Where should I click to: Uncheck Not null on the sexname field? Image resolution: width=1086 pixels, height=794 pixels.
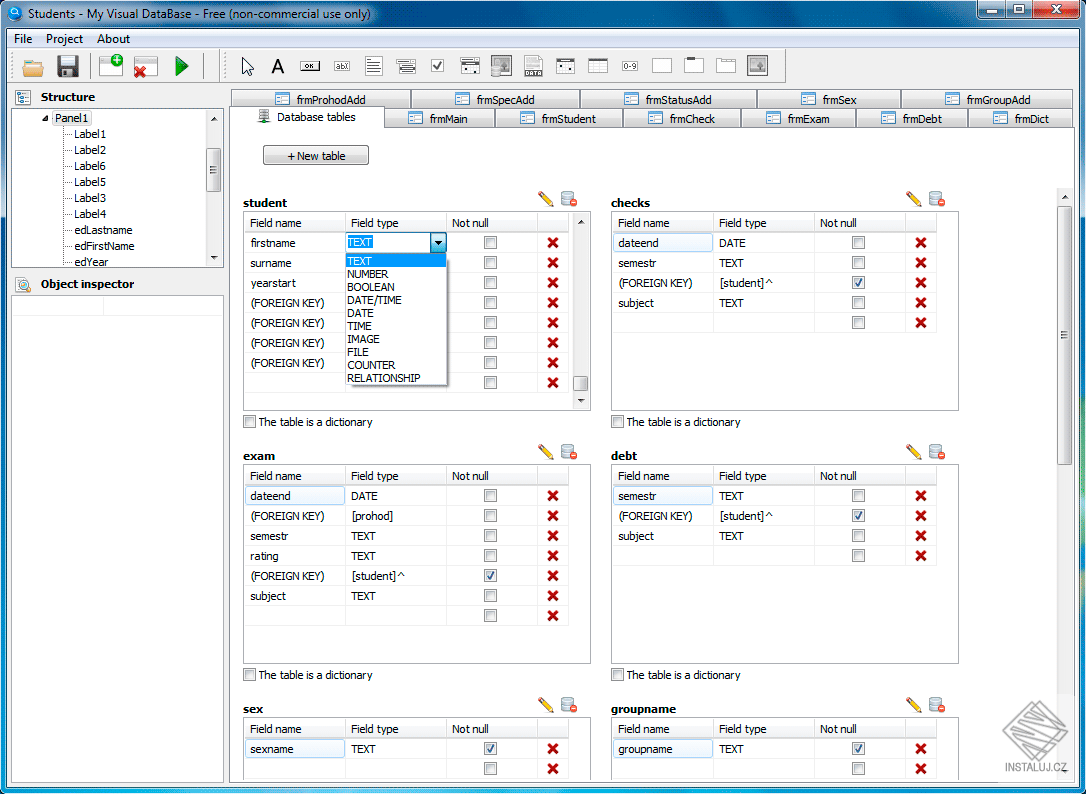tap(490, 748)
